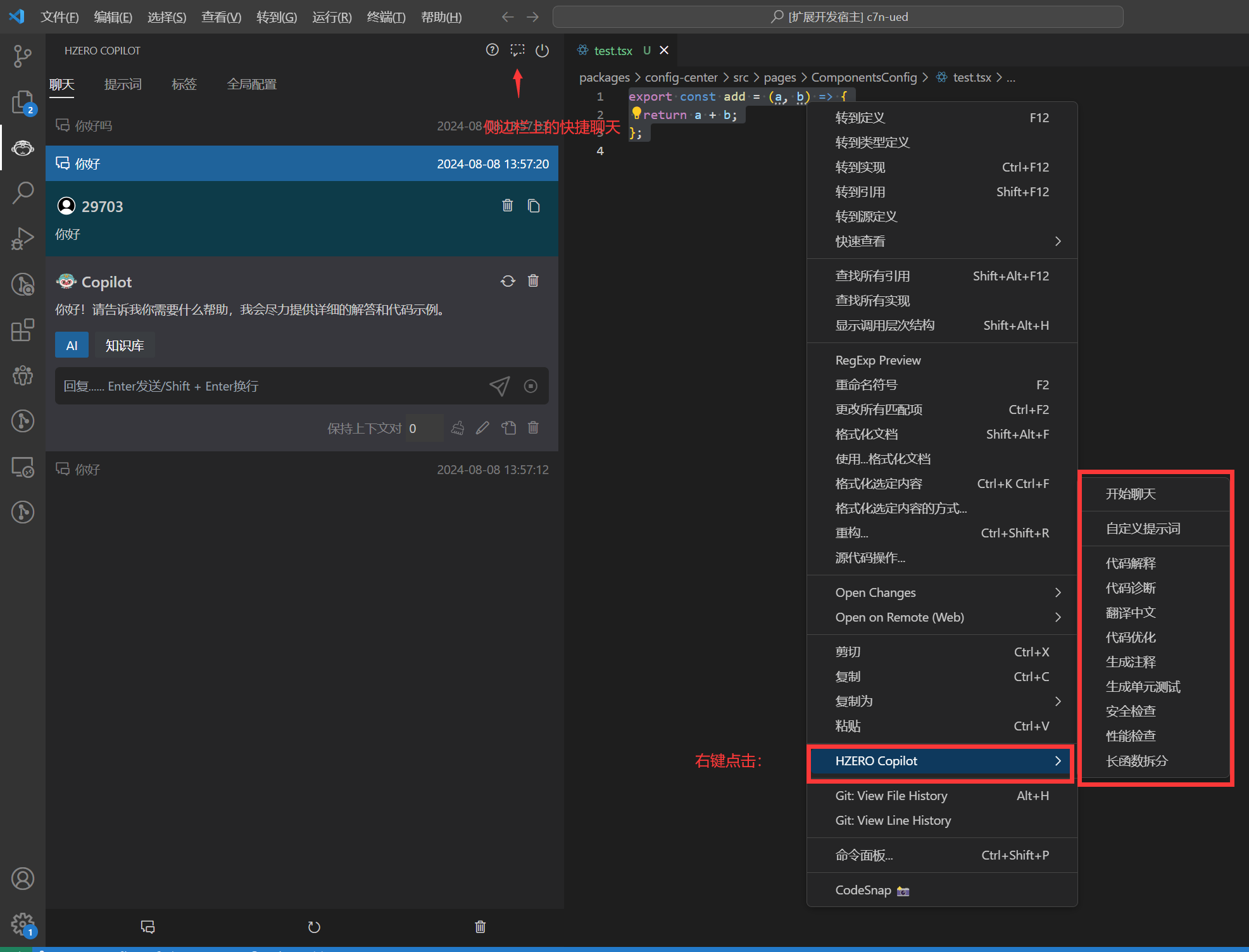
Task: Choose 转到定义 from context menu
Action: click(942, 118)
